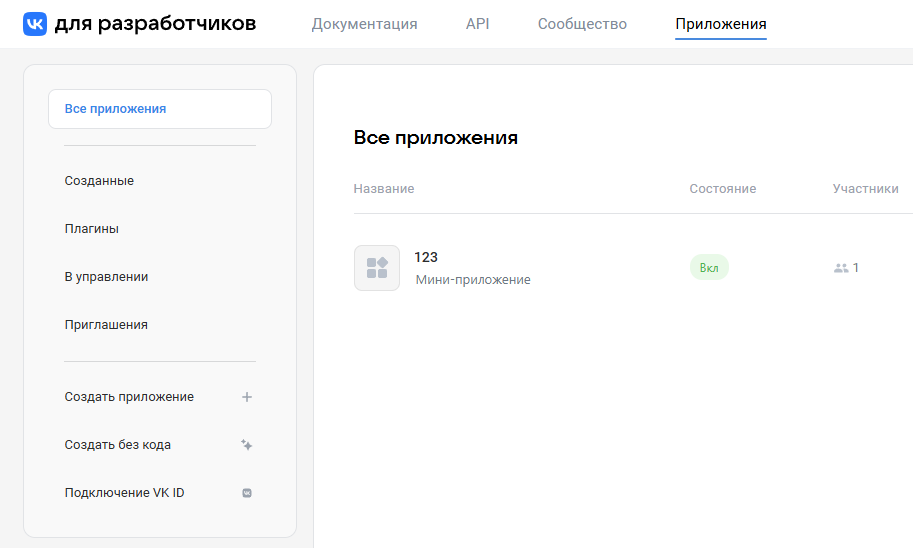913x548 pixels.
Task: Click the Вкл status badge
Action: [709, 268]
